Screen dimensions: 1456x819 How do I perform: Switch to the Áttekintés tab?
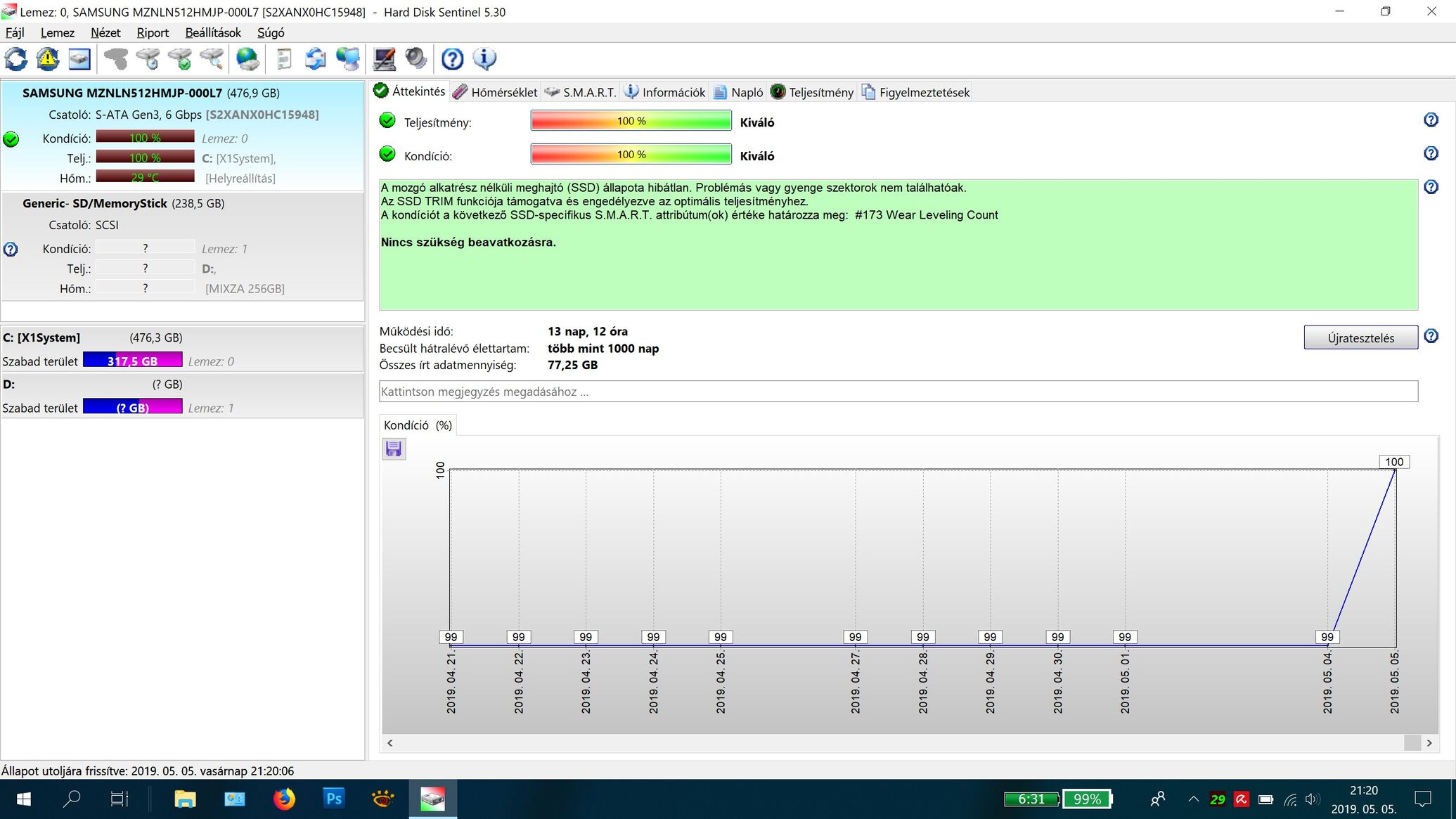point(410,91)
